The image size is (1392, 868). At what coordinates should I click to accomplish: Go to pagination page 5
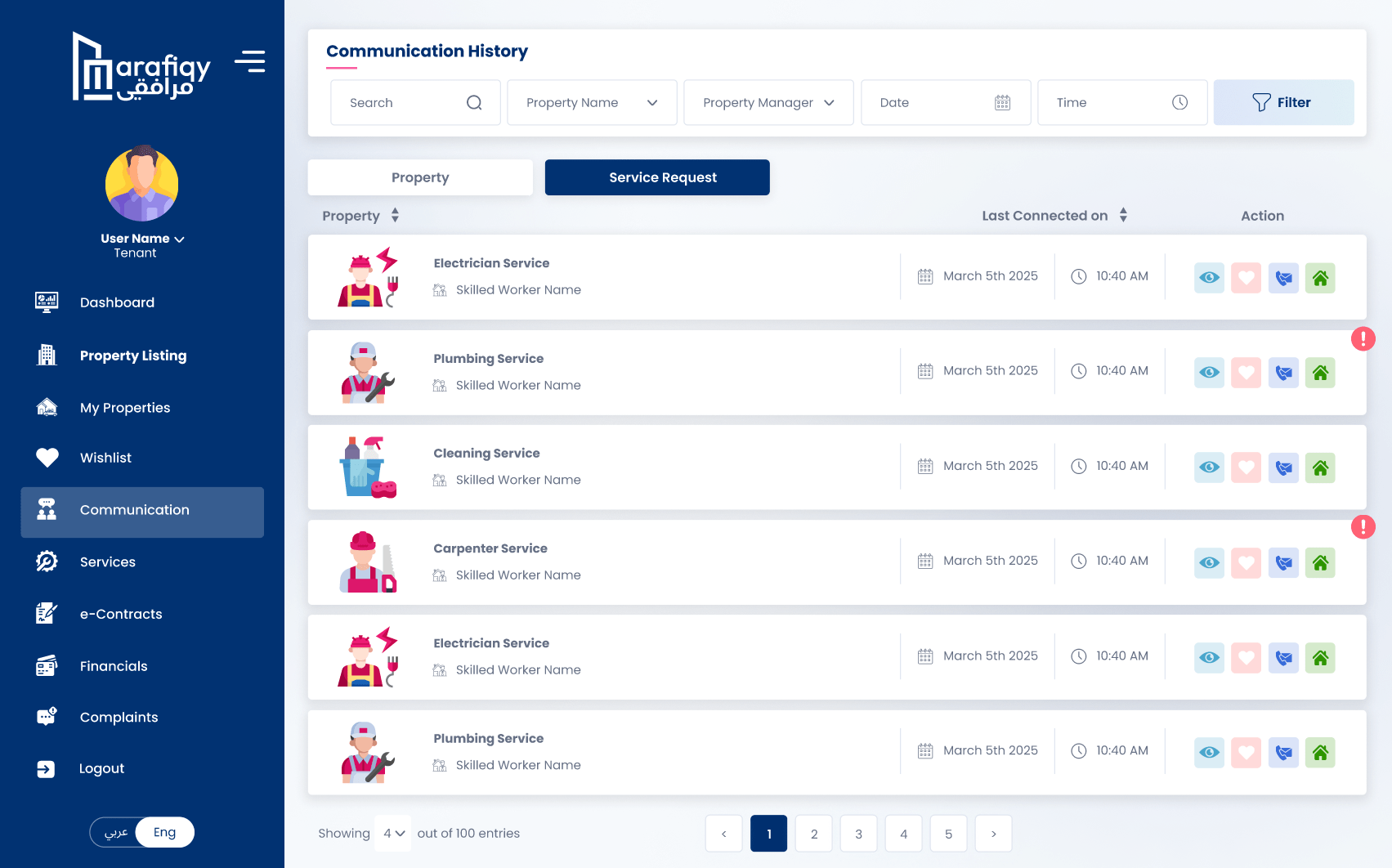coord(949,834)
